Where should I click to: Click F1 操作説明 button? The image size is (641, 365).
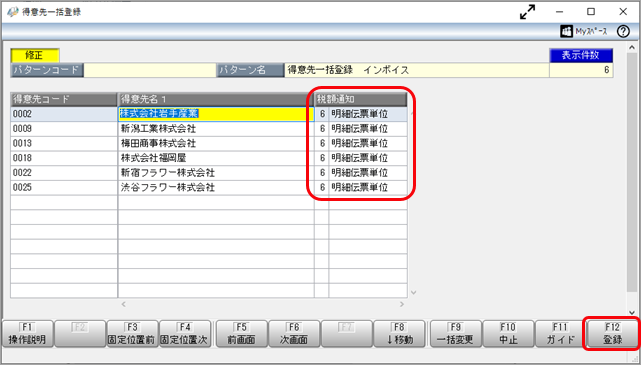pyautogui.click(x=27, y=334)
